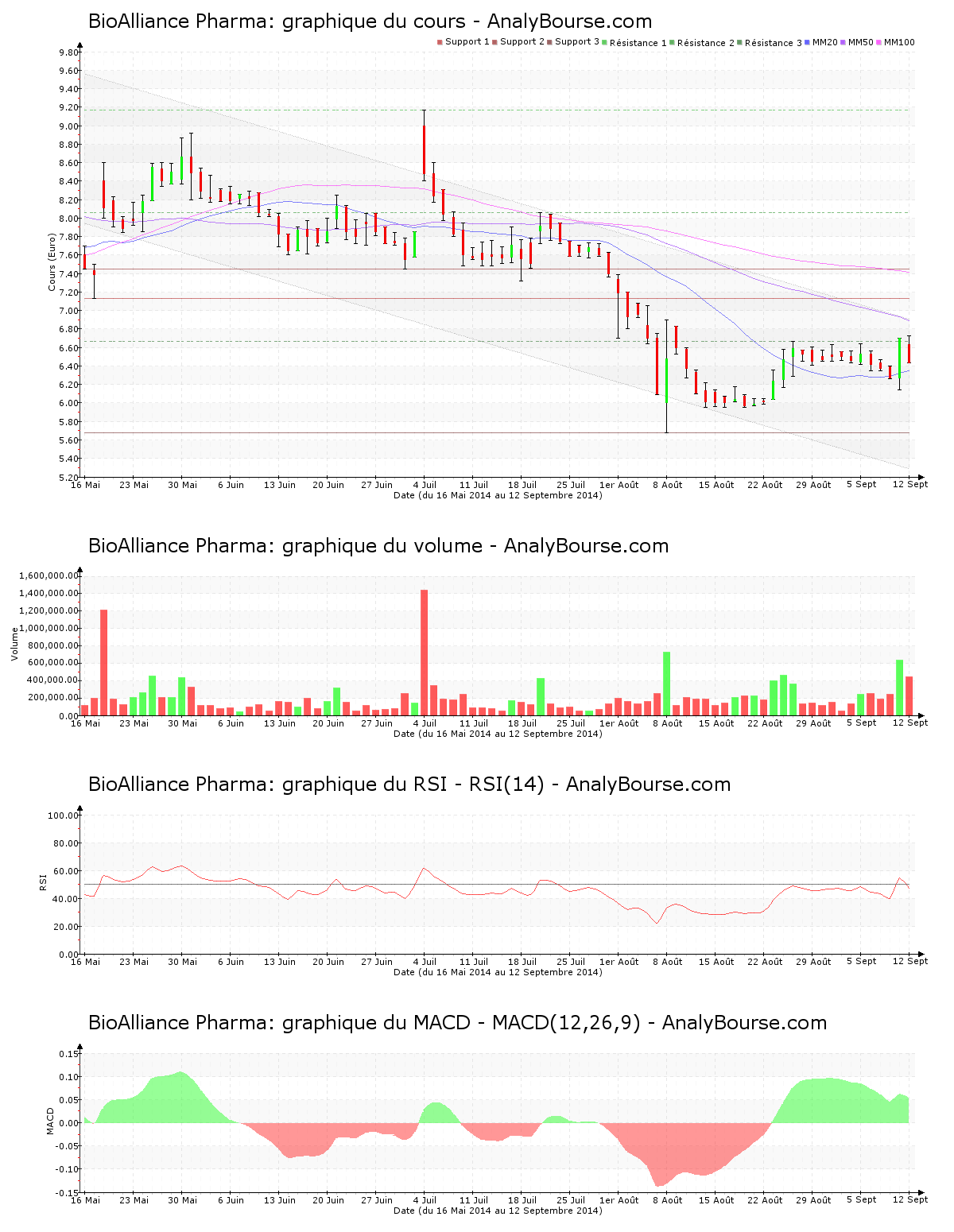Click '4 Juil' date on price chart axis

425,485
